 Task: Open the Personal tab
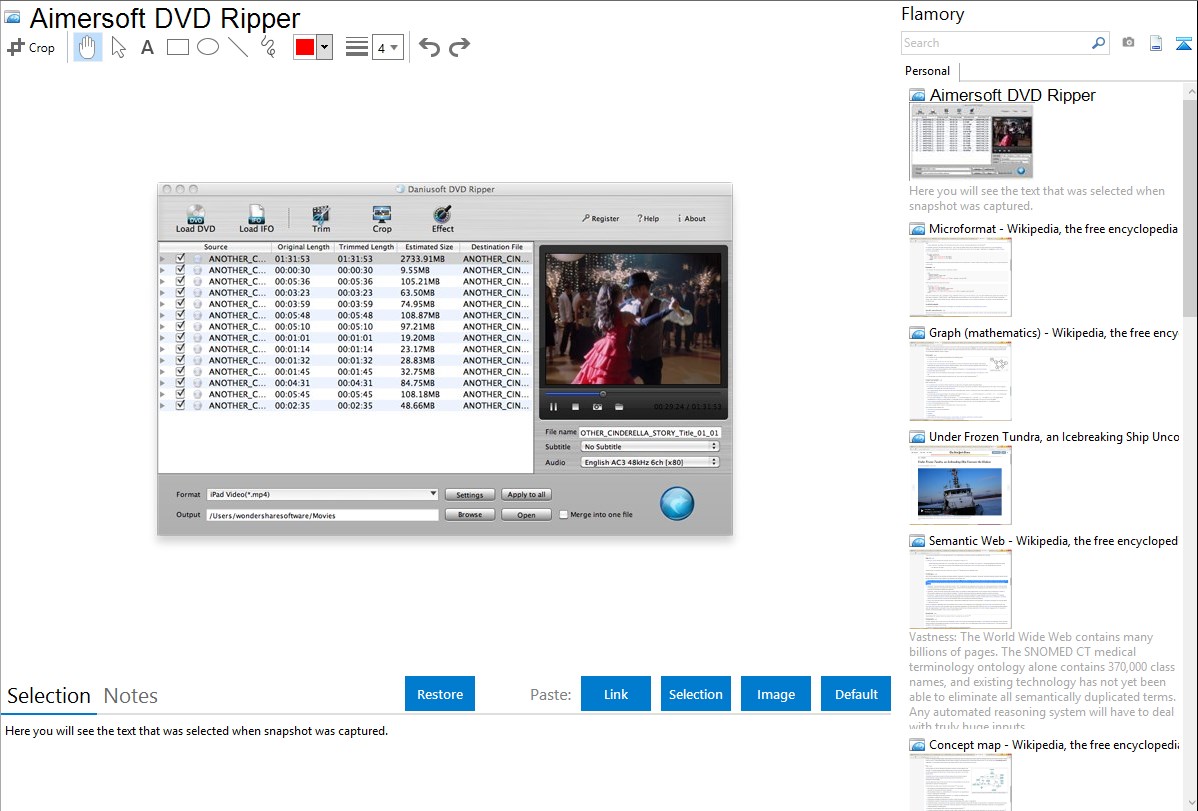click(x=927, y=71)
